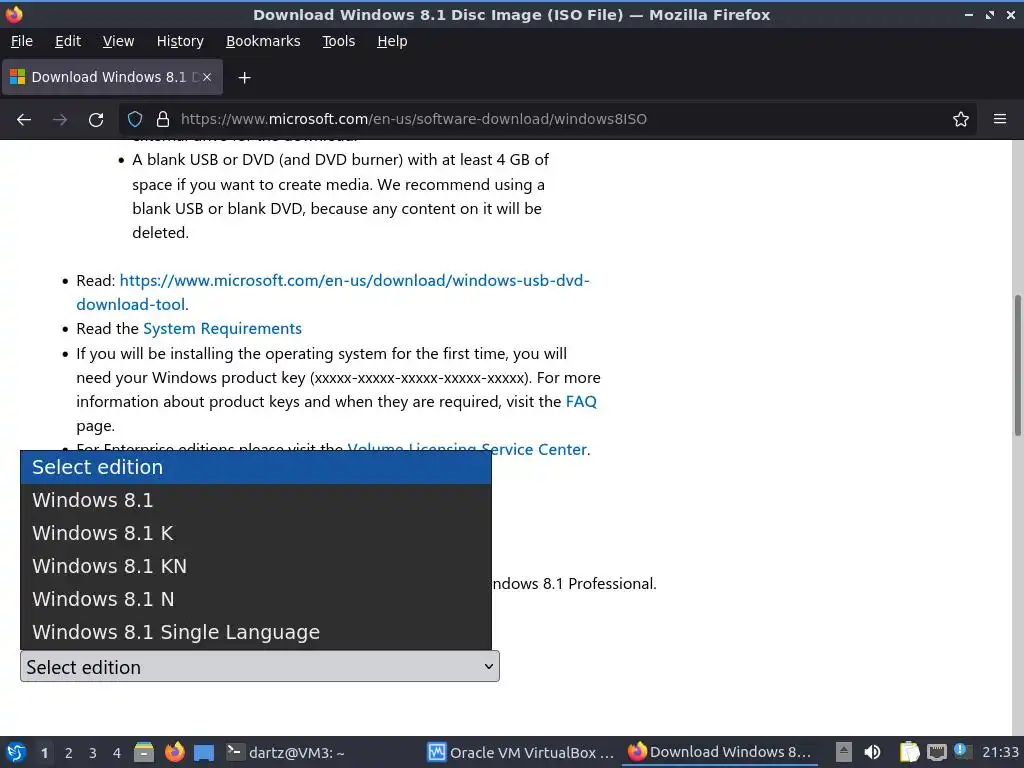Screen dimensions: 1024x768
Task: Bookmark this page with the star icon
Action: (961, 119)
